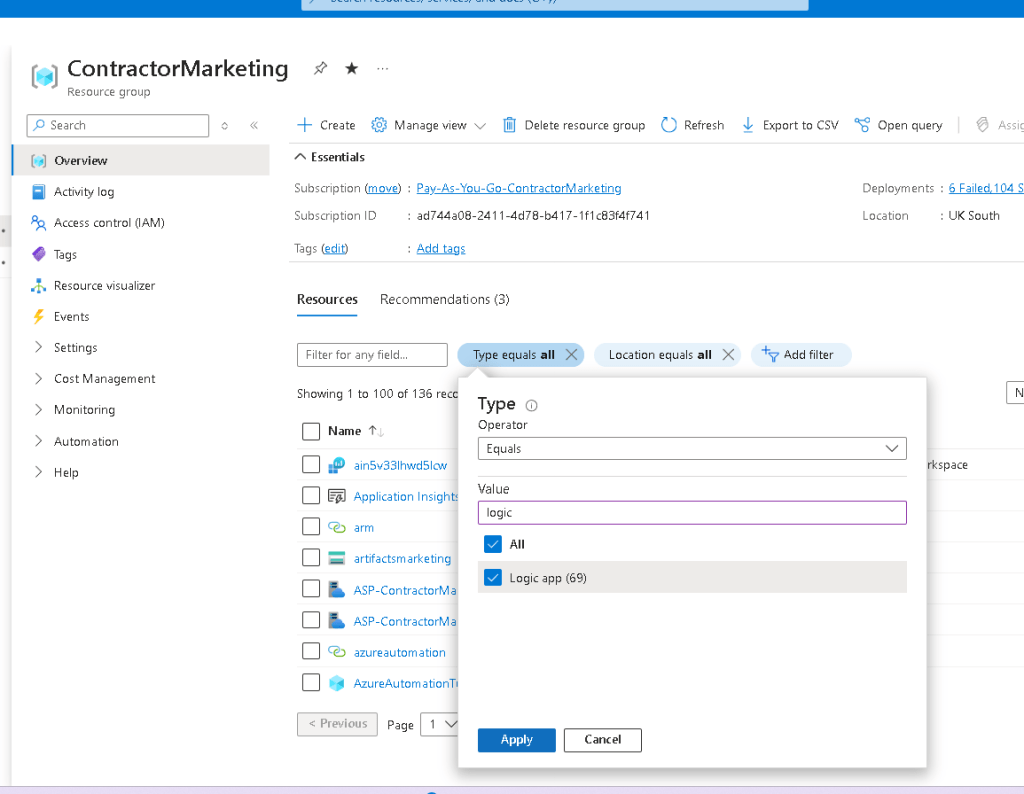This screenshot has height=794, width=1024.
Task: Toggle the favorite star for ContractorMarketing
Action: 351,69
